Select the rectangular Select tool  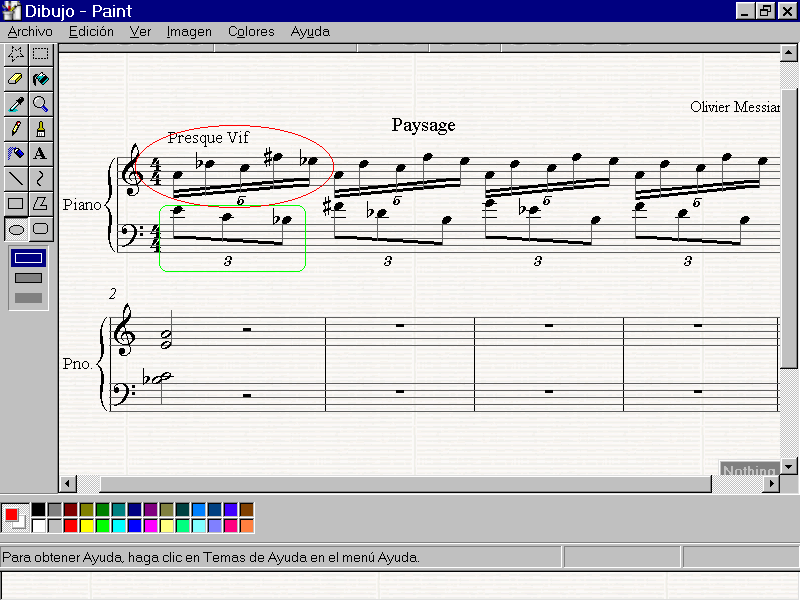[40, 54]
